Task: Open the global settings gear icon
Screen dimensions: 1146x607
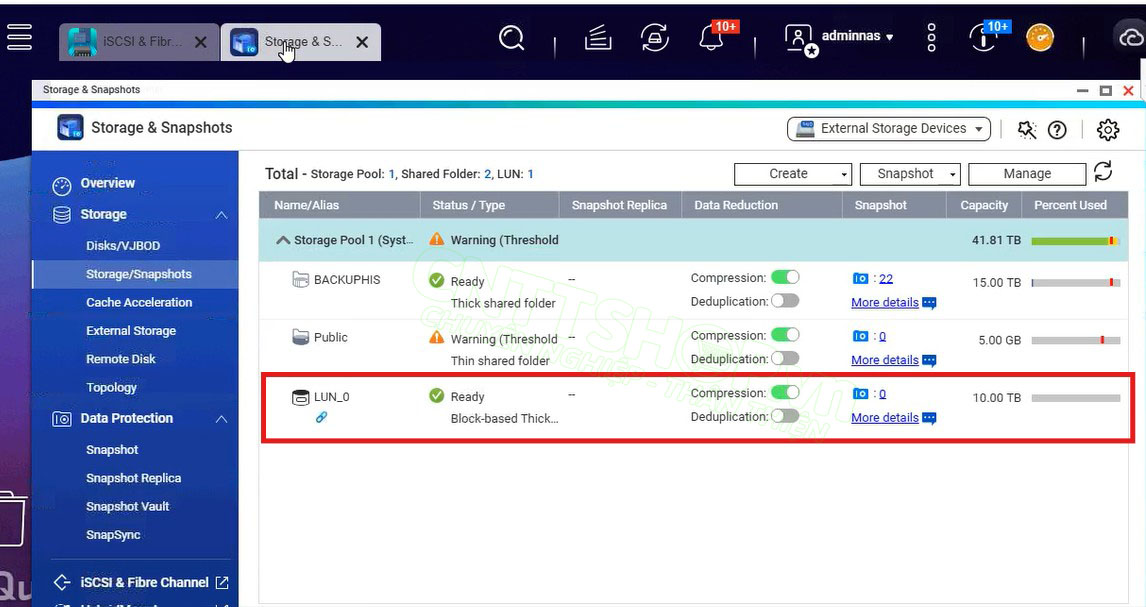Action: 1107,129
